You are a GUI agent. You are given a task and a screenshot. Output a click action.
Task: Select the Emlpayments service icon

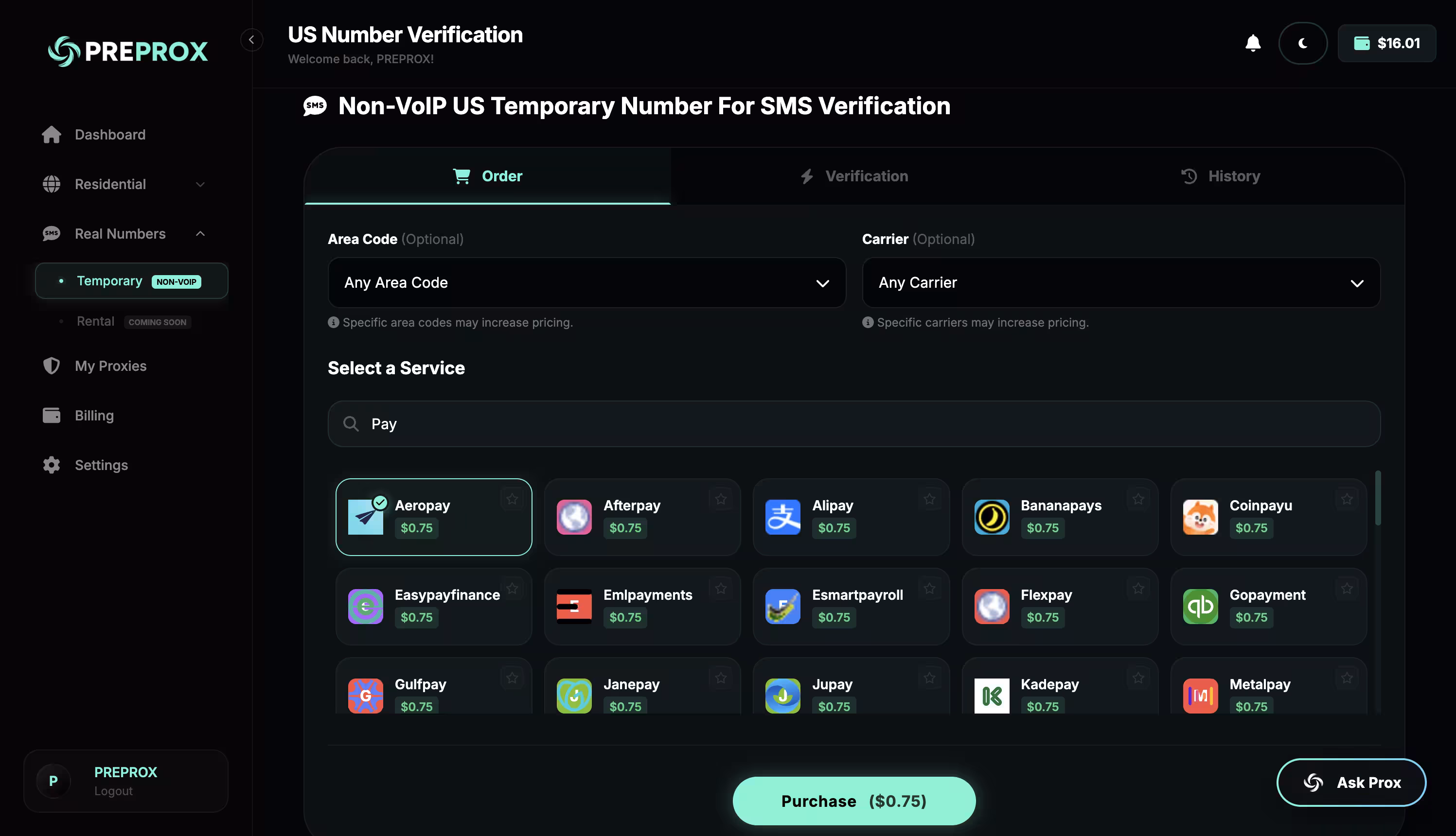click(x=574, y=606)
